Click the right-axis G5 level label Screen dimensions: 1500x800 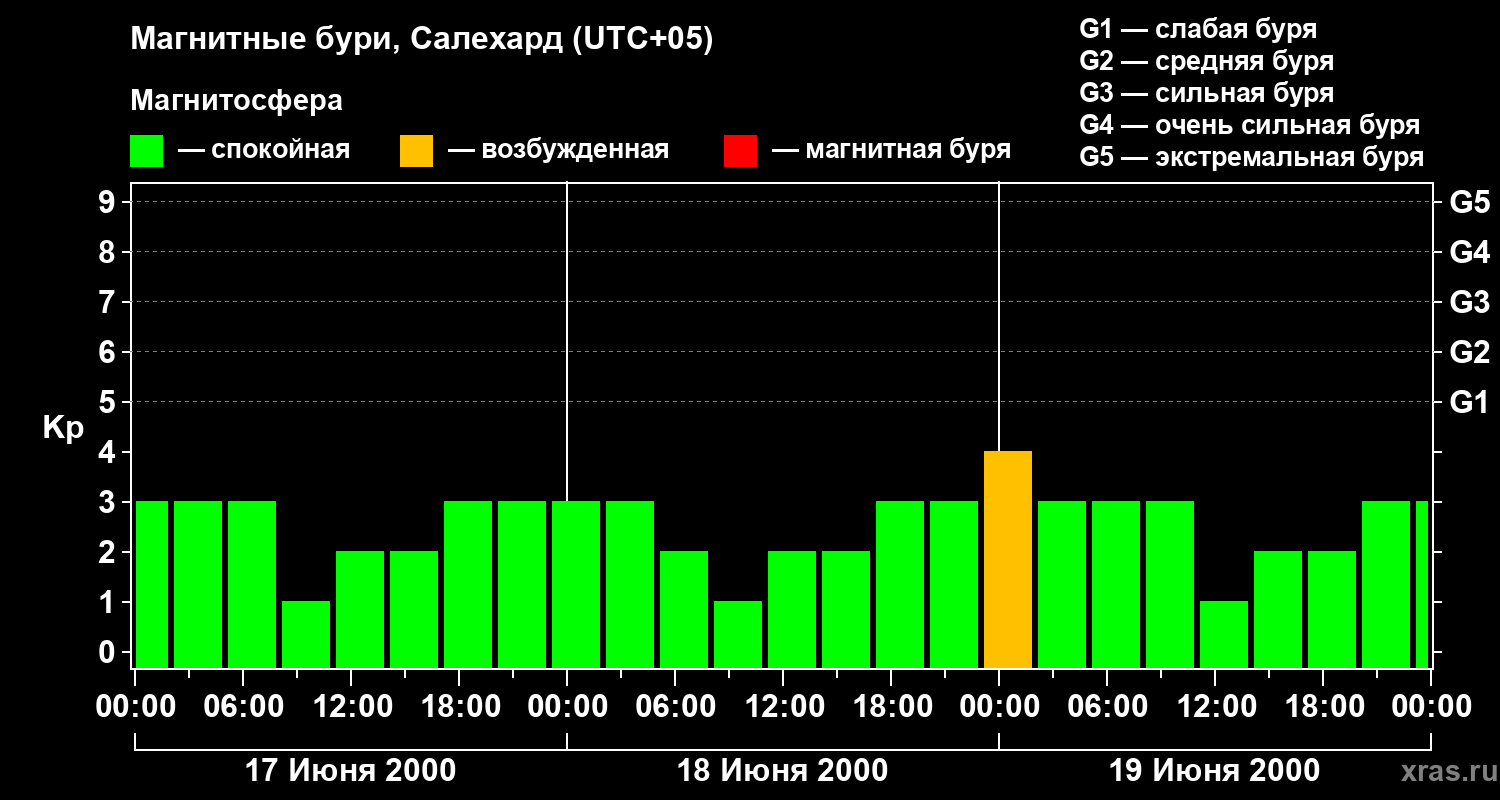pos(1469,203)
